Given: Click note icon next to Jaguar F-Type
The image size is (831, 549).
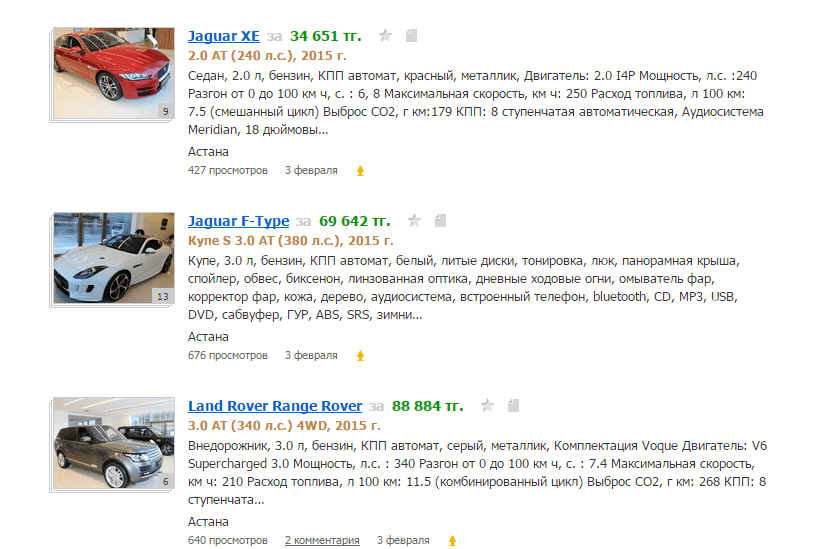Looking at the screenshot, I should pyautogui.click(x=440, y=220).
